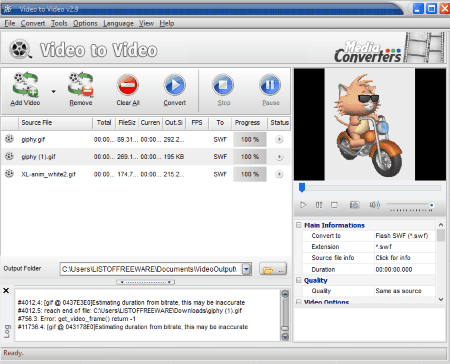Screen dimensions: 450x364
Task: Click the Status column header
Action: [x=279, y=123]
